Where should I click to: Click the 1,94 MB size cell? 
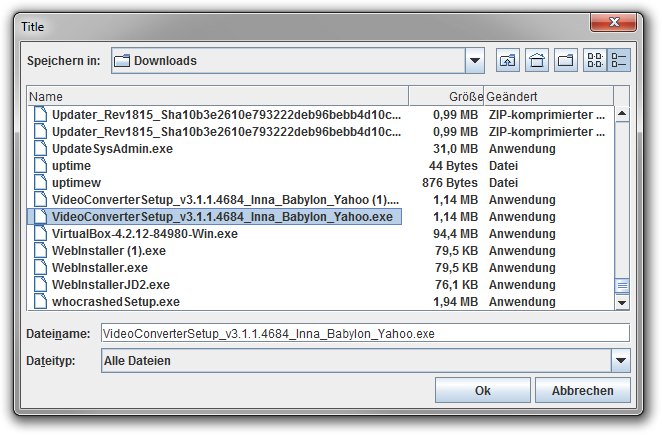[455, 302]
